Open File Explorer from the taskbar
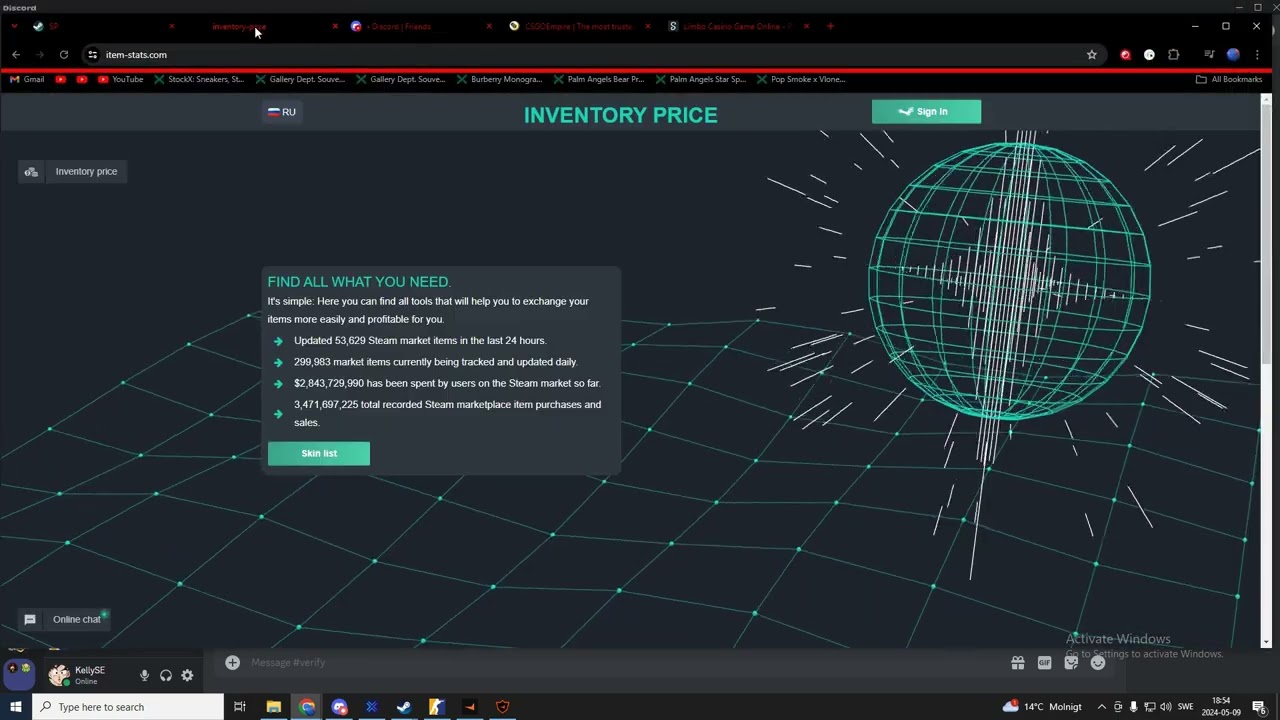Image resolution: width=1280 pixels, height=720 pixels. tap(273, 707)
